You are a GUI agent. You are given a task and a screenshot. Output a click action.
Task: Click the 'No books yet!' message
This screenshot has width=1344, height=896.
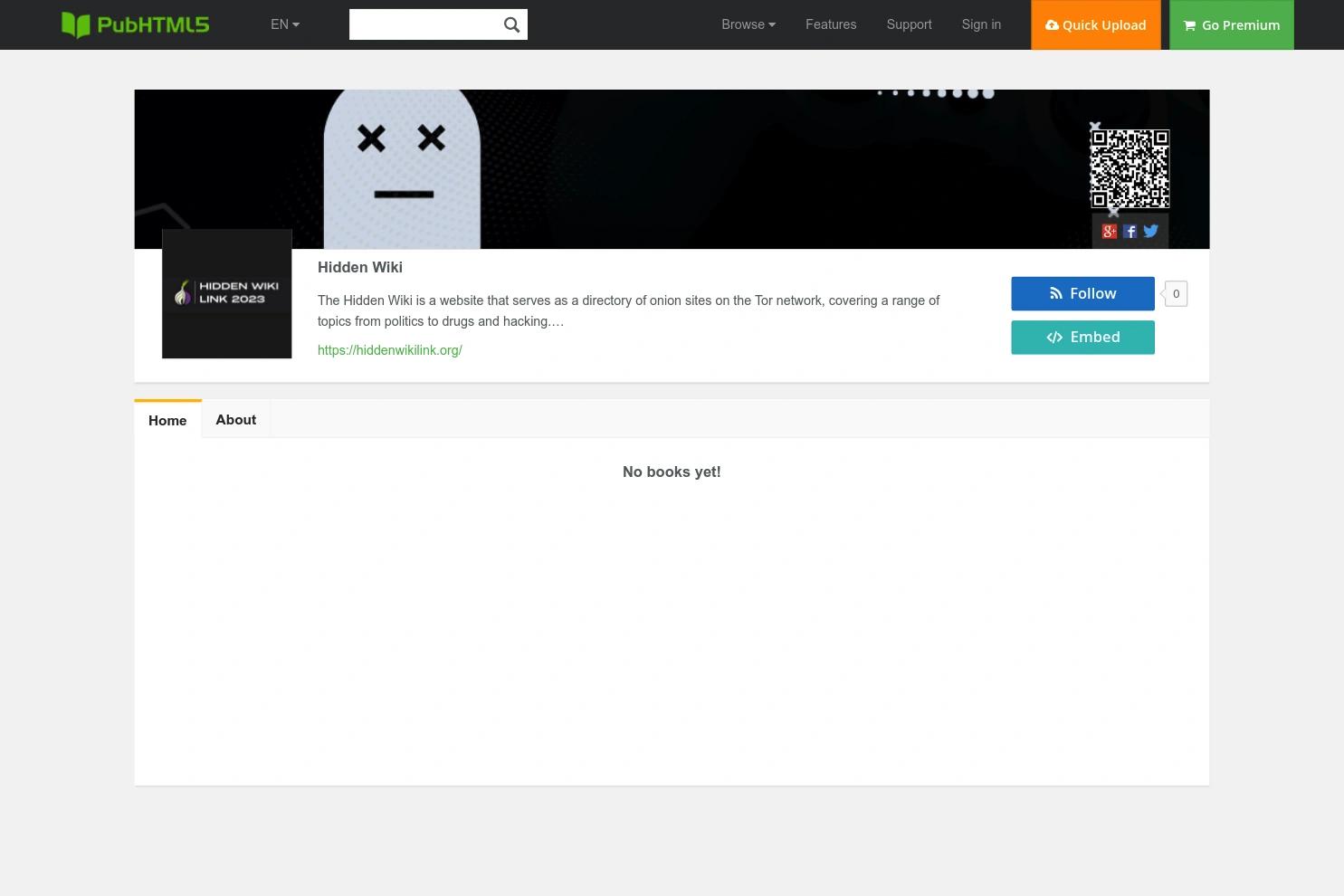coord(672,472)
